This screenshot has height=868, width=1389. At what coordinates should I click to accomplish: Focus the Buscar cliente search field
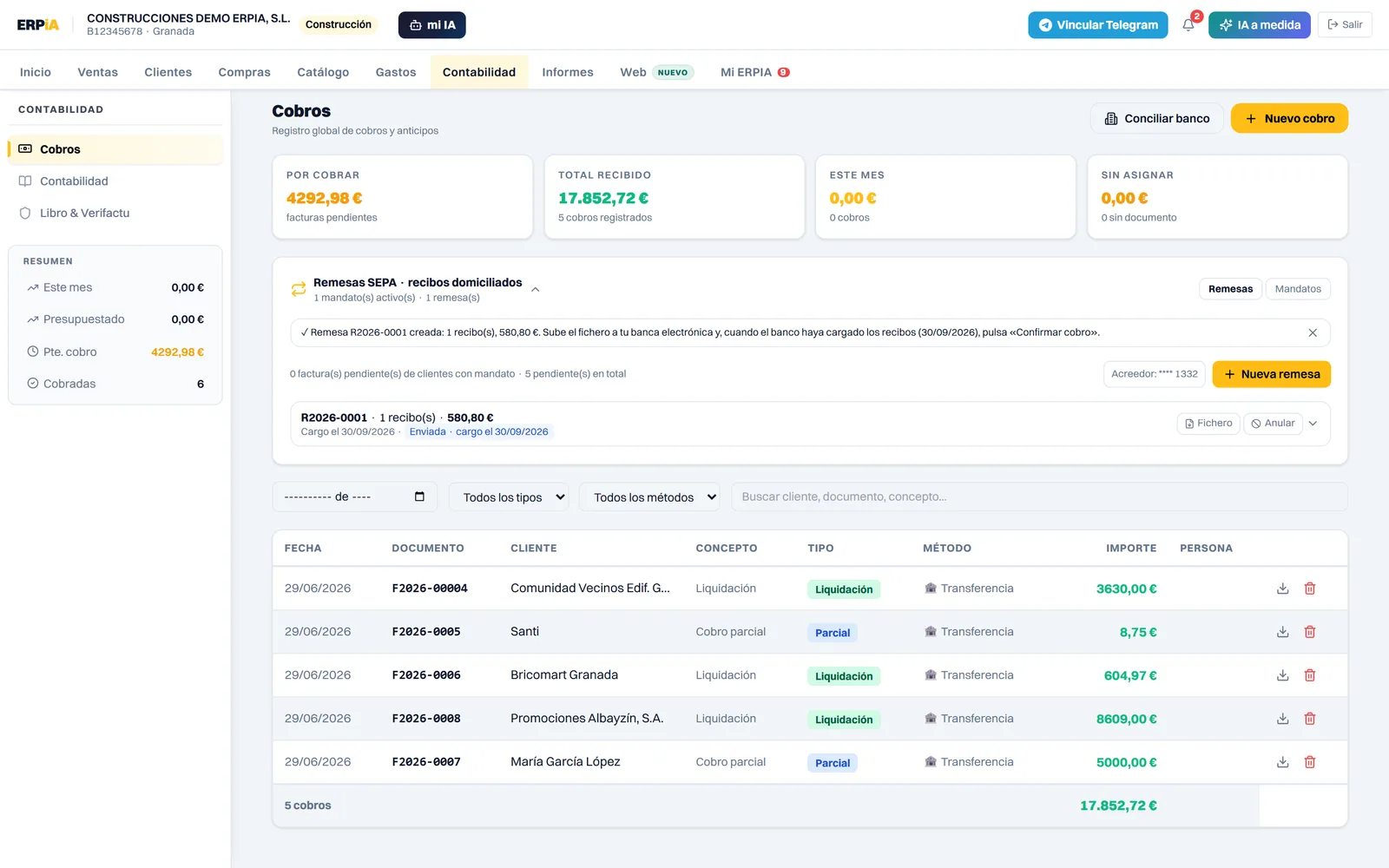[1039, 497]
